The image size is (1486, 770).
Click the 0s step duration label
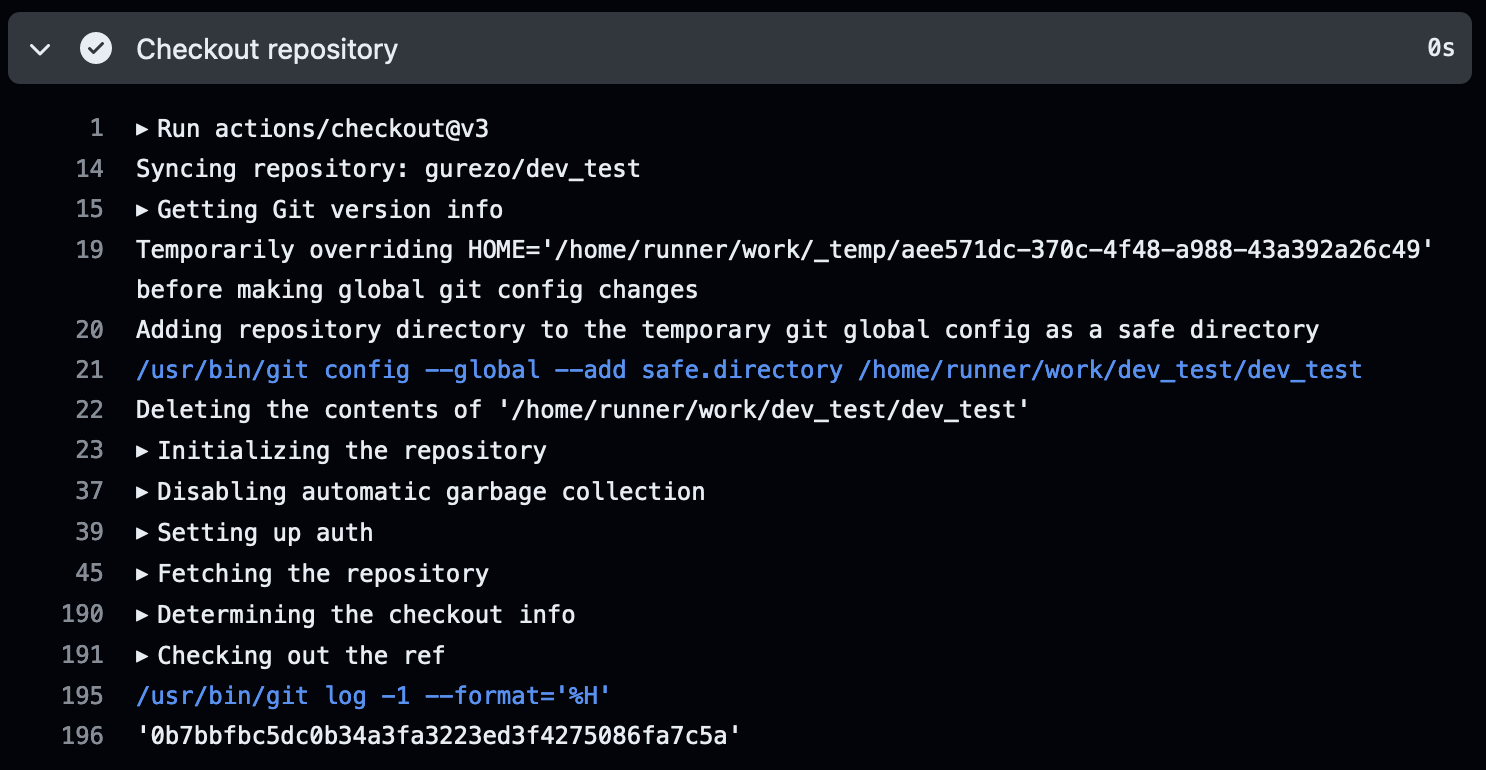(1440, 48)
